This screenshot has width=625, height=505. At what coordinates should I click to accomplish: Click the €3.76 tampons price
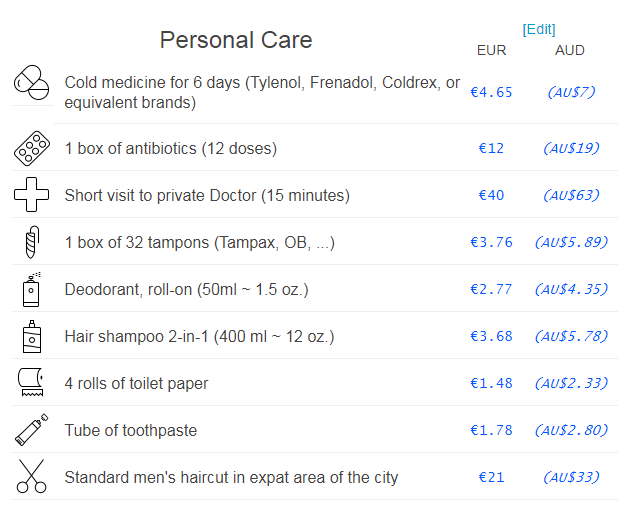click(491, 242)
